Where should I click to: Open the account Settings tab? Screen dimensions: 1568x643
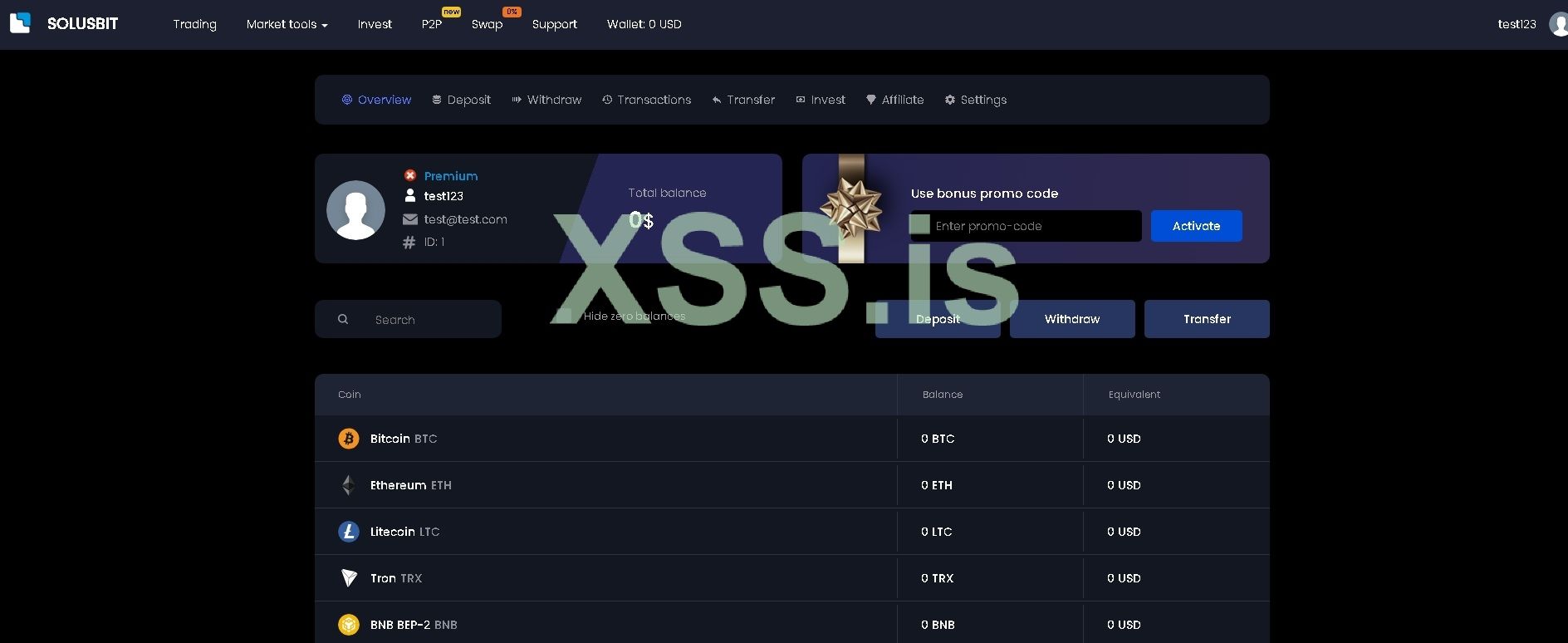pos(976,100)
